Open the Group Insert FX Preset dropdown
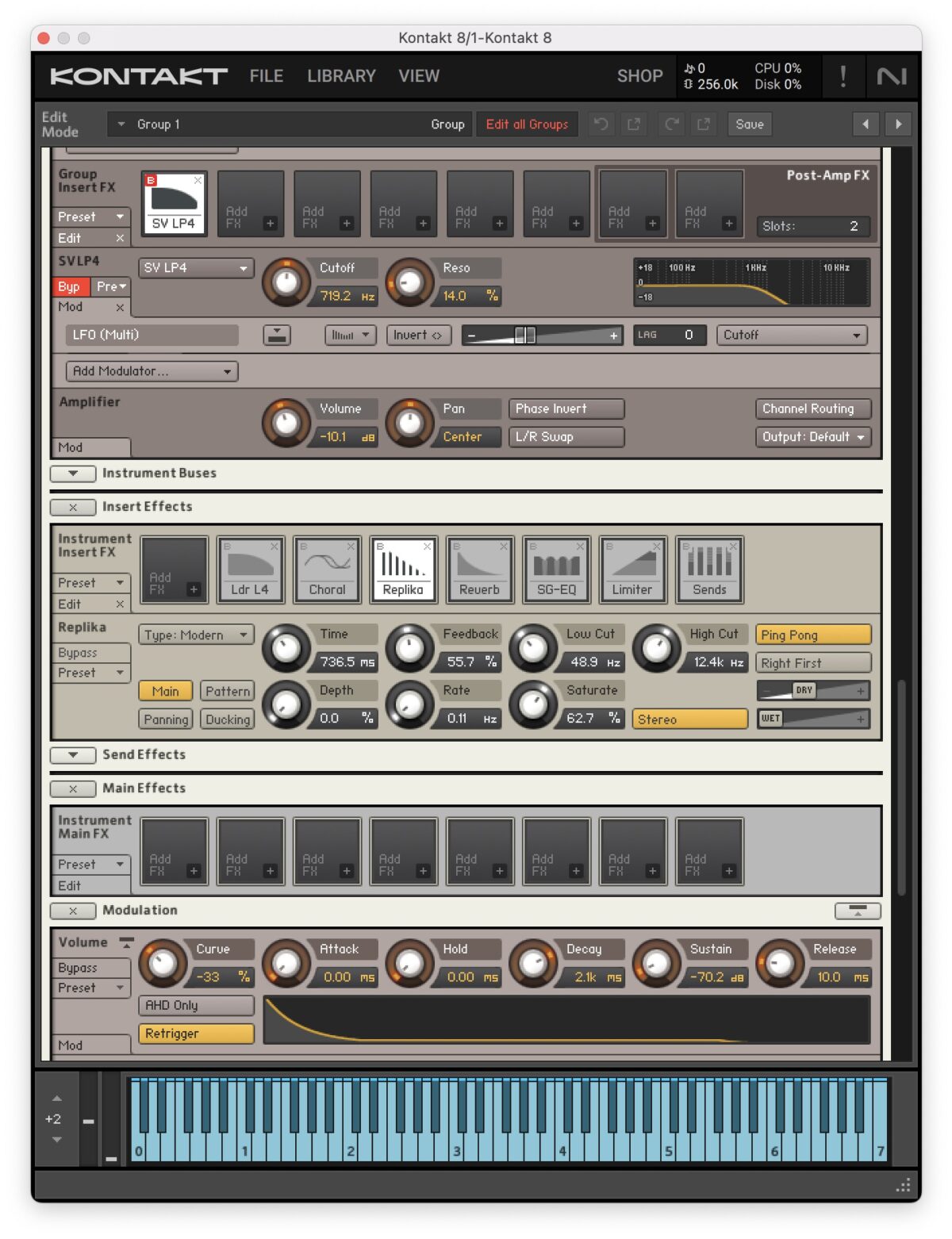Viewport: 952px width, 1239px height. 91,217
